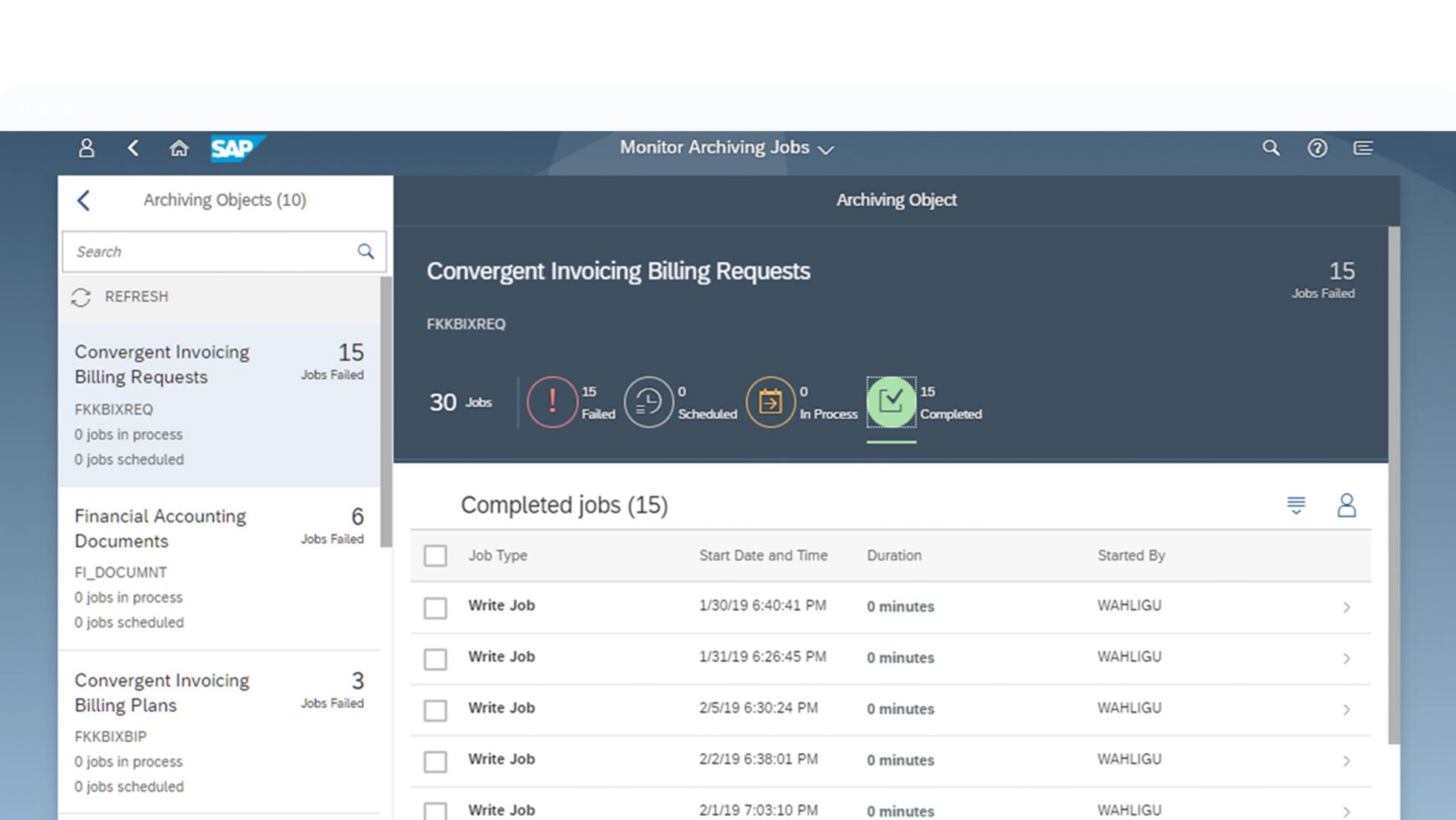Select the Scheduled jobs clock icon
Screen dimensions: 1456x820
click(x=648, y=402)
